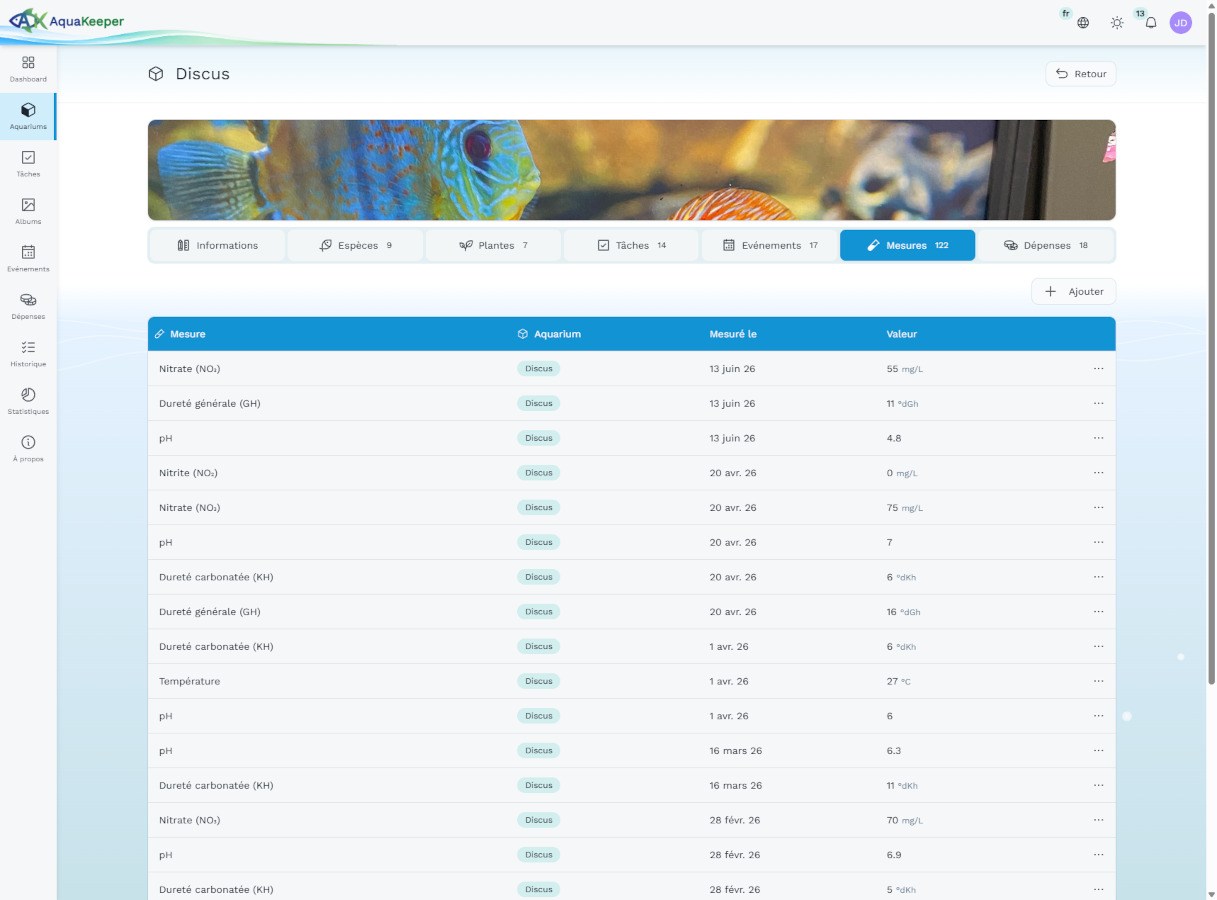Switch to the Tâches tab
The height and width of the screenshot is (900, 1217).
point(631,245)
